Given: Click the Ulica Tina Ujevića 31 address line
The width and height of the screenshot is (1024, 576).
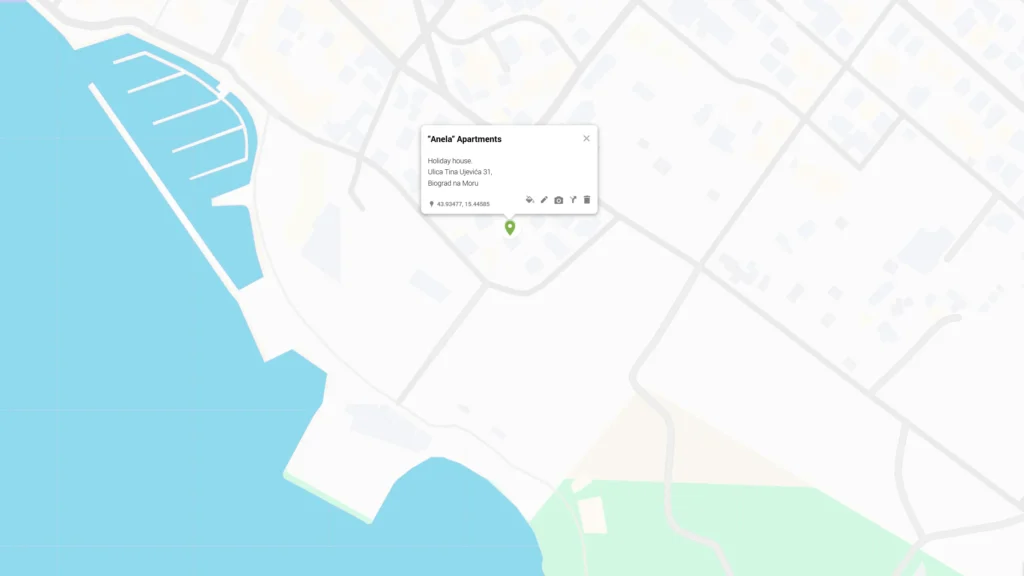Looking at the screenshot, I should click(460, 172).
